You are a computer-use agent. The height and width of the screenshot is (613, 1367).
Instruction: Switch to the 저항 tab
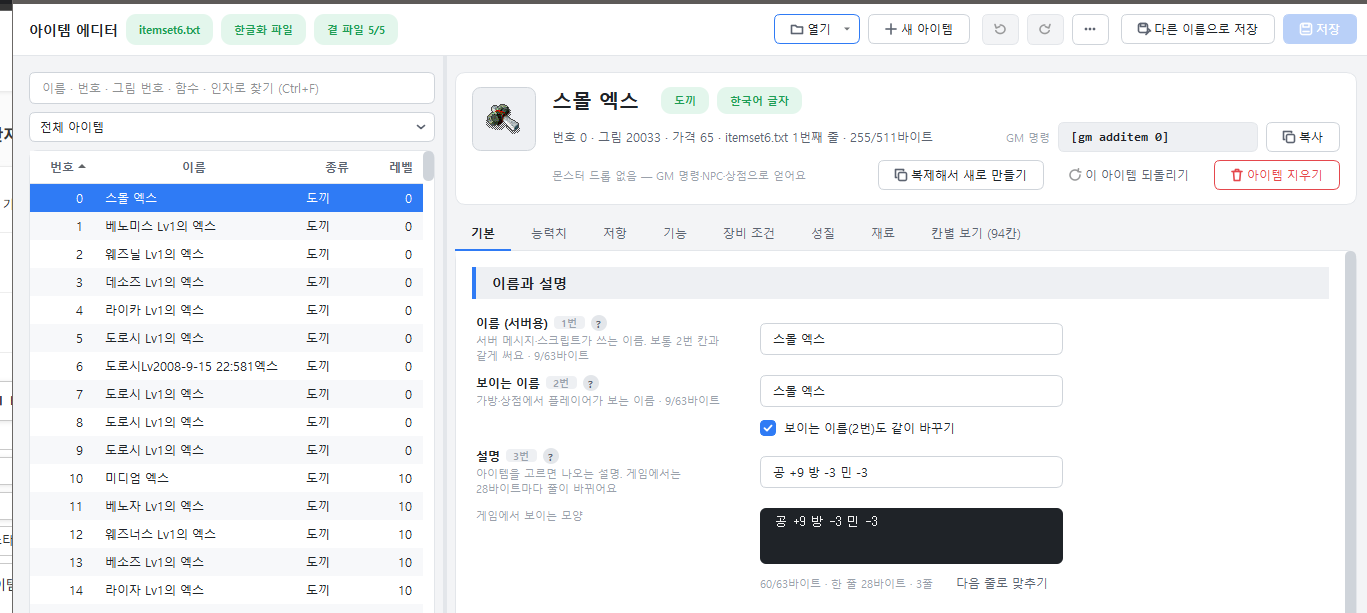coord(614,233)
